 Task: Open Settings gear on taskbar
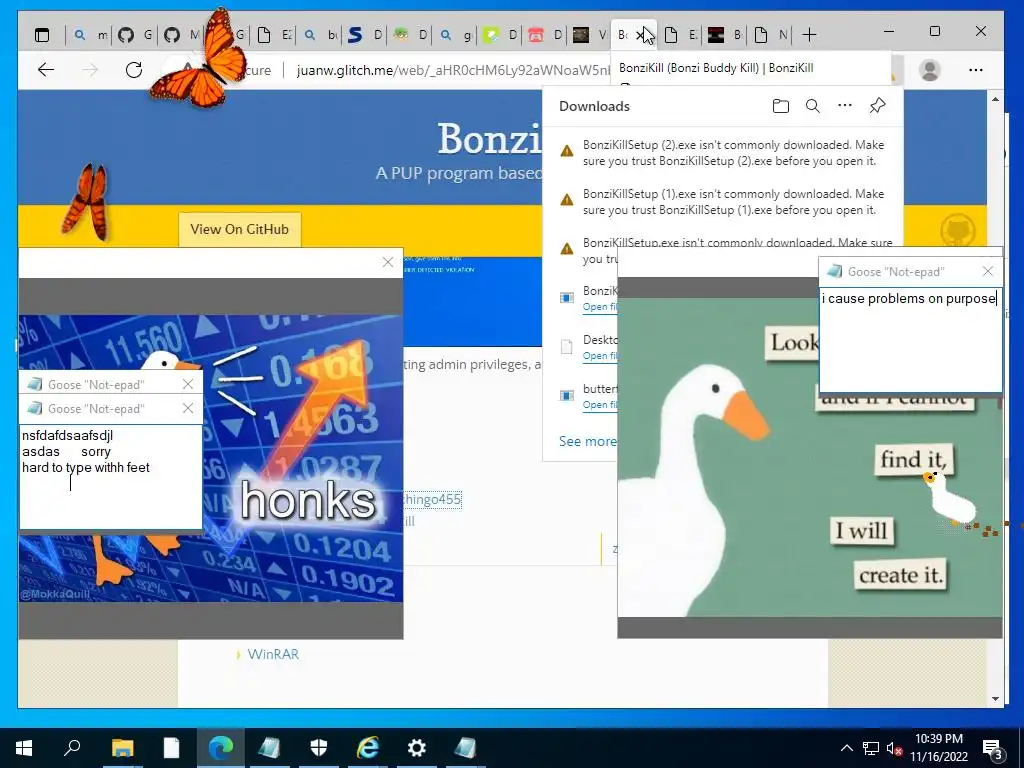417,748
